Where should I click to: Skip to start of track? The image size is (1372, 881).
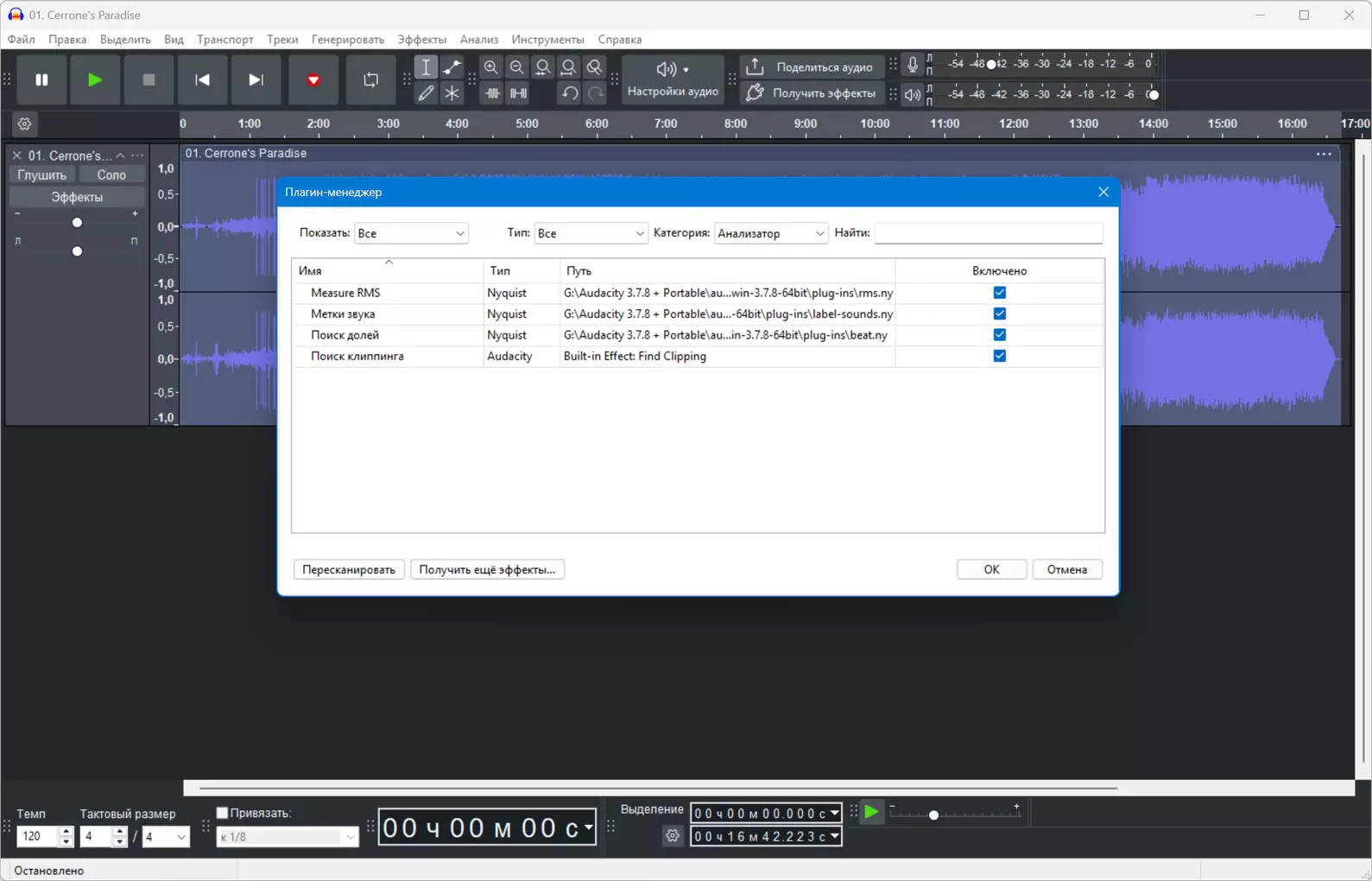(x=202, y=80)
